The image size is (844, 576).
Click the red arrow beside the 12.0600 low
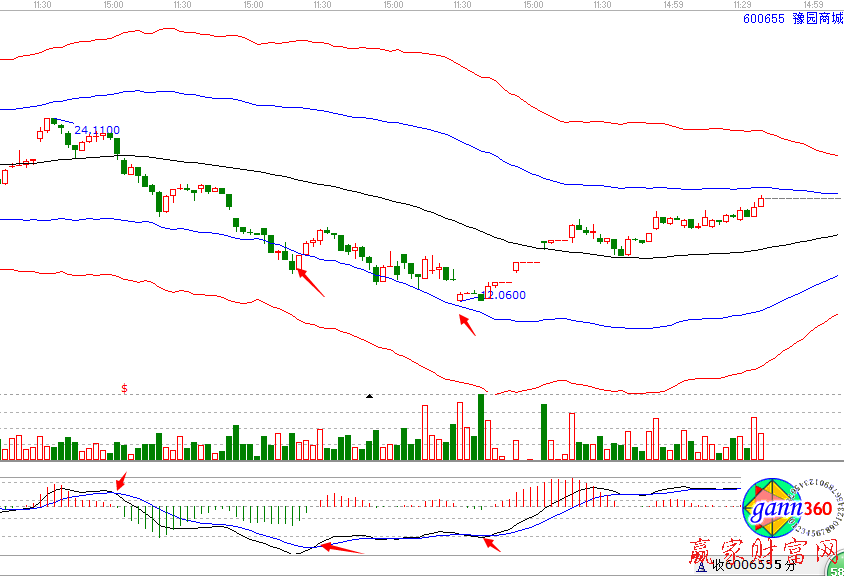coord(467,325)
